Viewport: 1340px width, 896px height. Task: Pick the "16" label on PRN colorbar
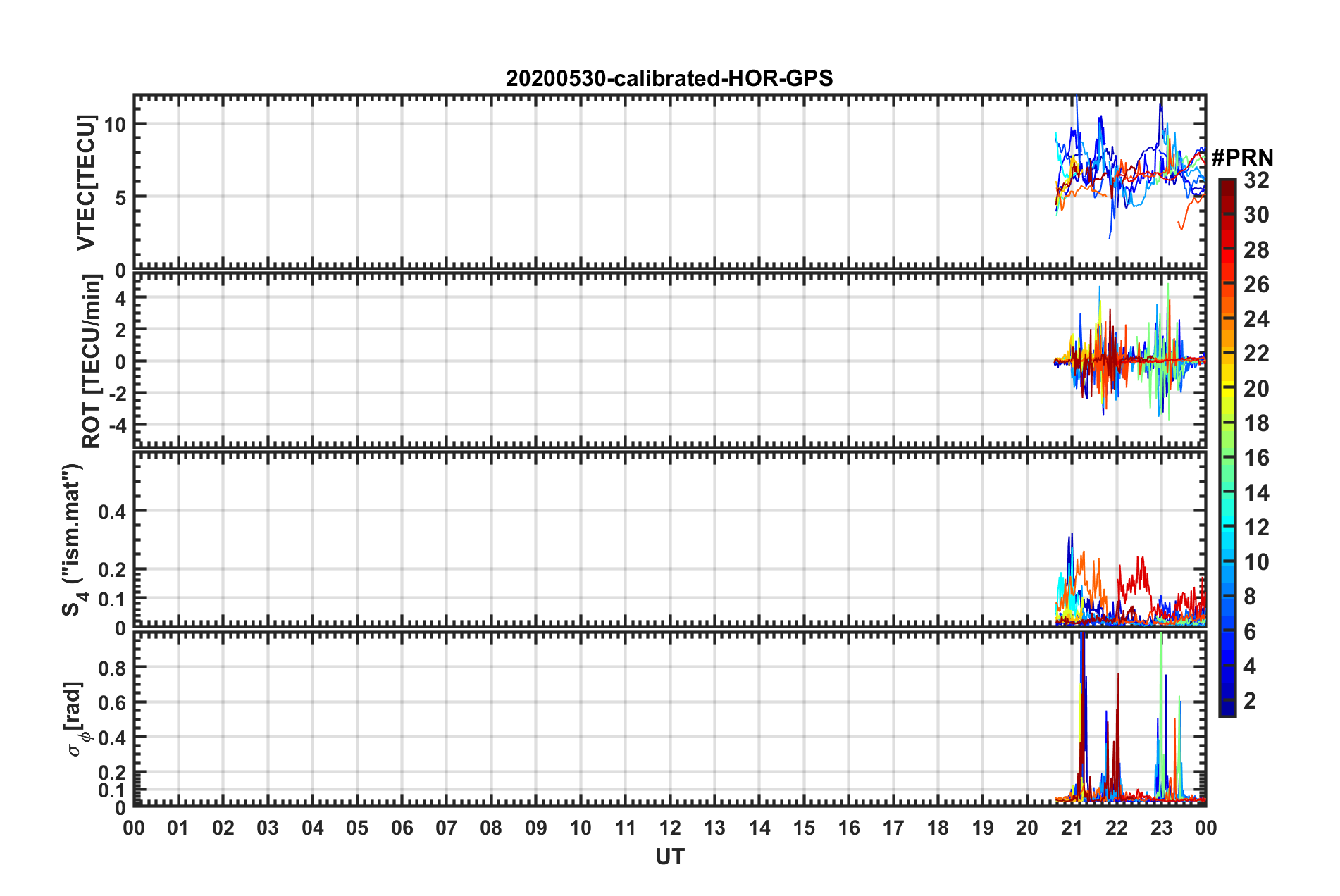[x=1256, y=458]
